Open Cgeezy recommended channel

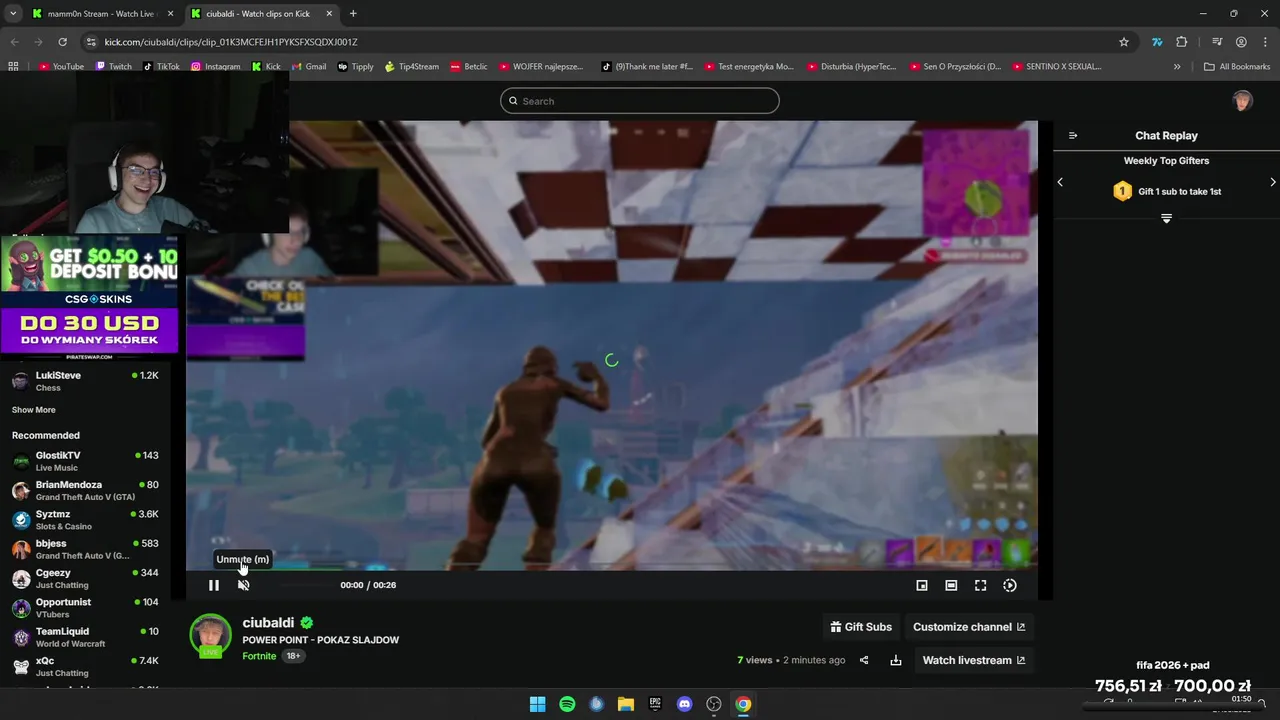85,578
